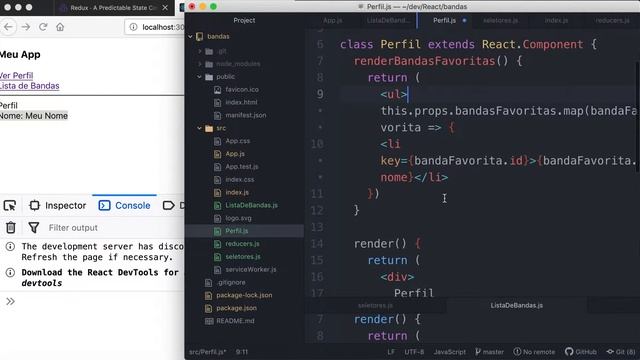This screenshot has width=640, height=360.
Task: Click line number 9 in editor gutter
Action: point(320,94)
